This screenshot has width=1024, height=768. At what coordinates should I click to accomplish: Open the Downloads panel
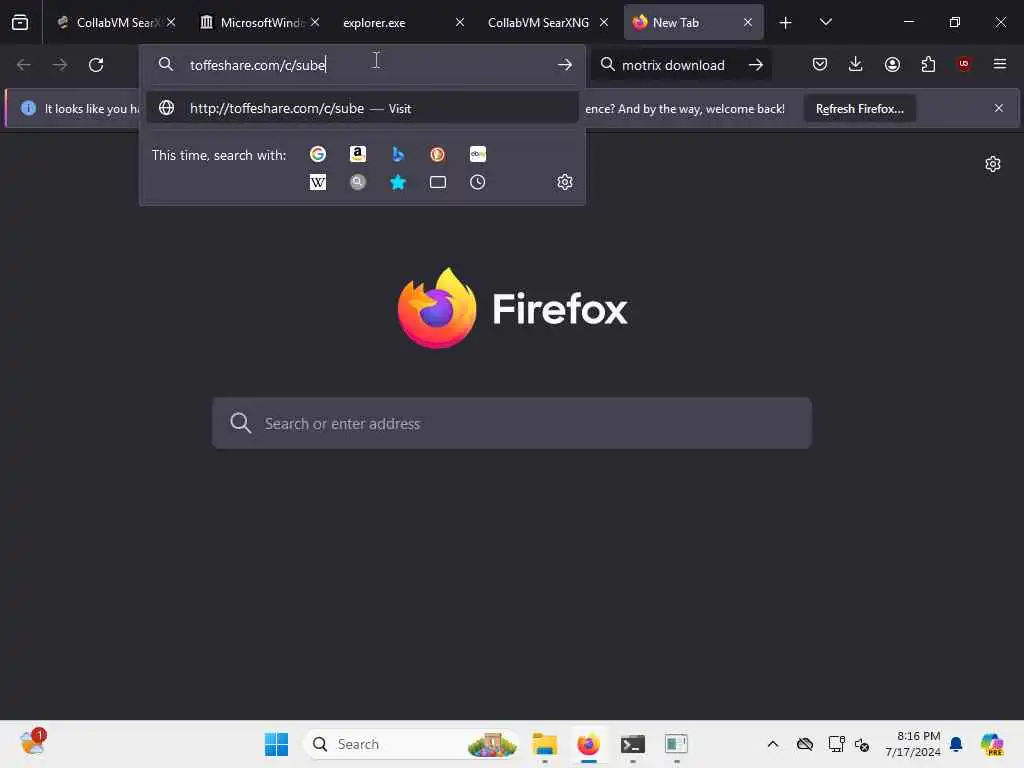(x=856, y=64)
